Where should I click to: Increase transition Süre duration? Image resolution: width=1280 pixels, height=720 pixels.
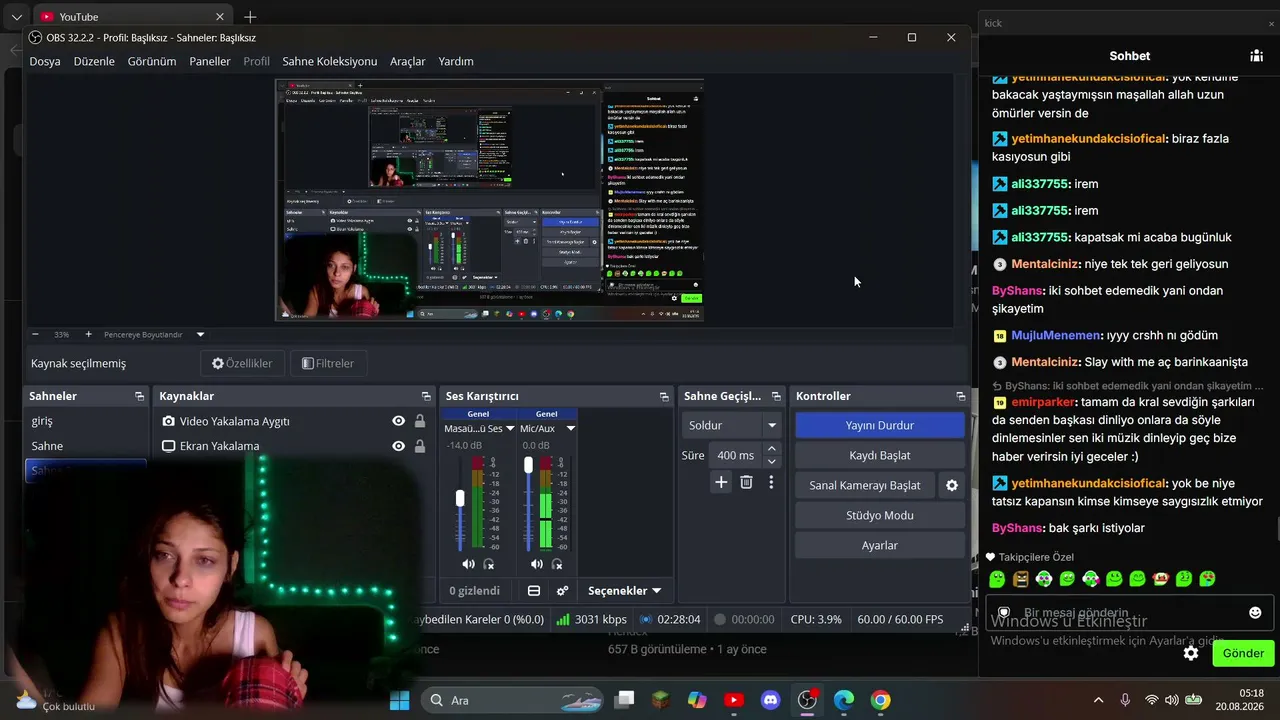771,449
